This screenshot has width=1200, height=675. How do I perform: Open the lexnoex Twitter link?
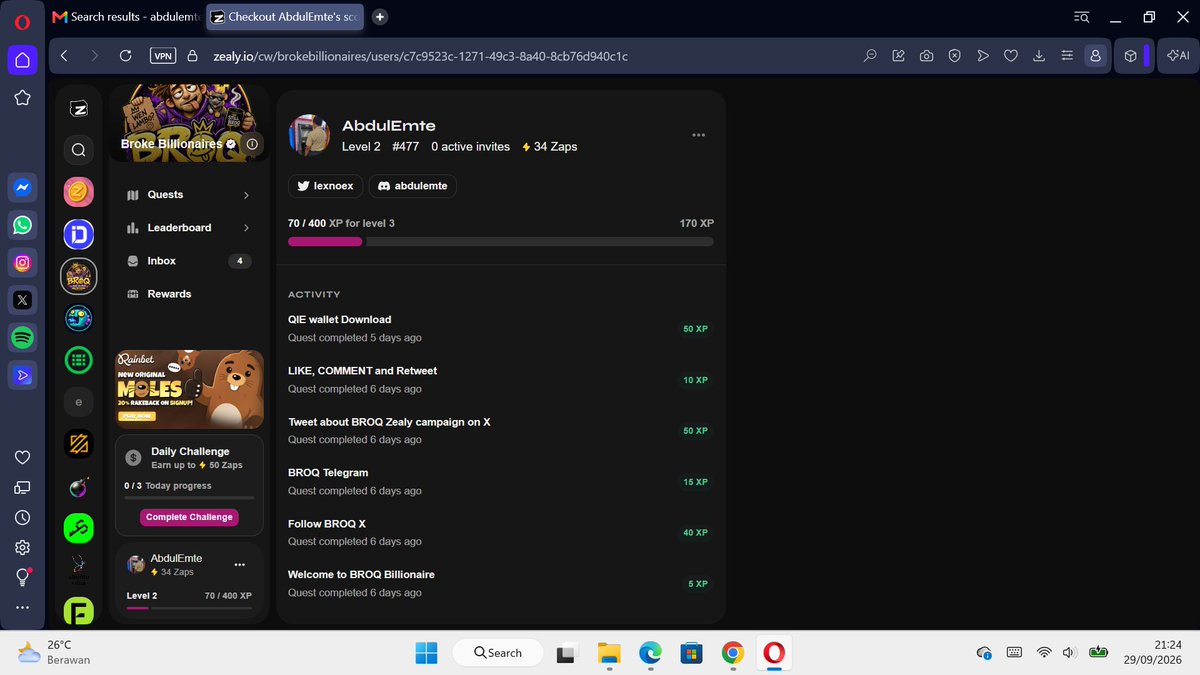(x=325, y=186)
